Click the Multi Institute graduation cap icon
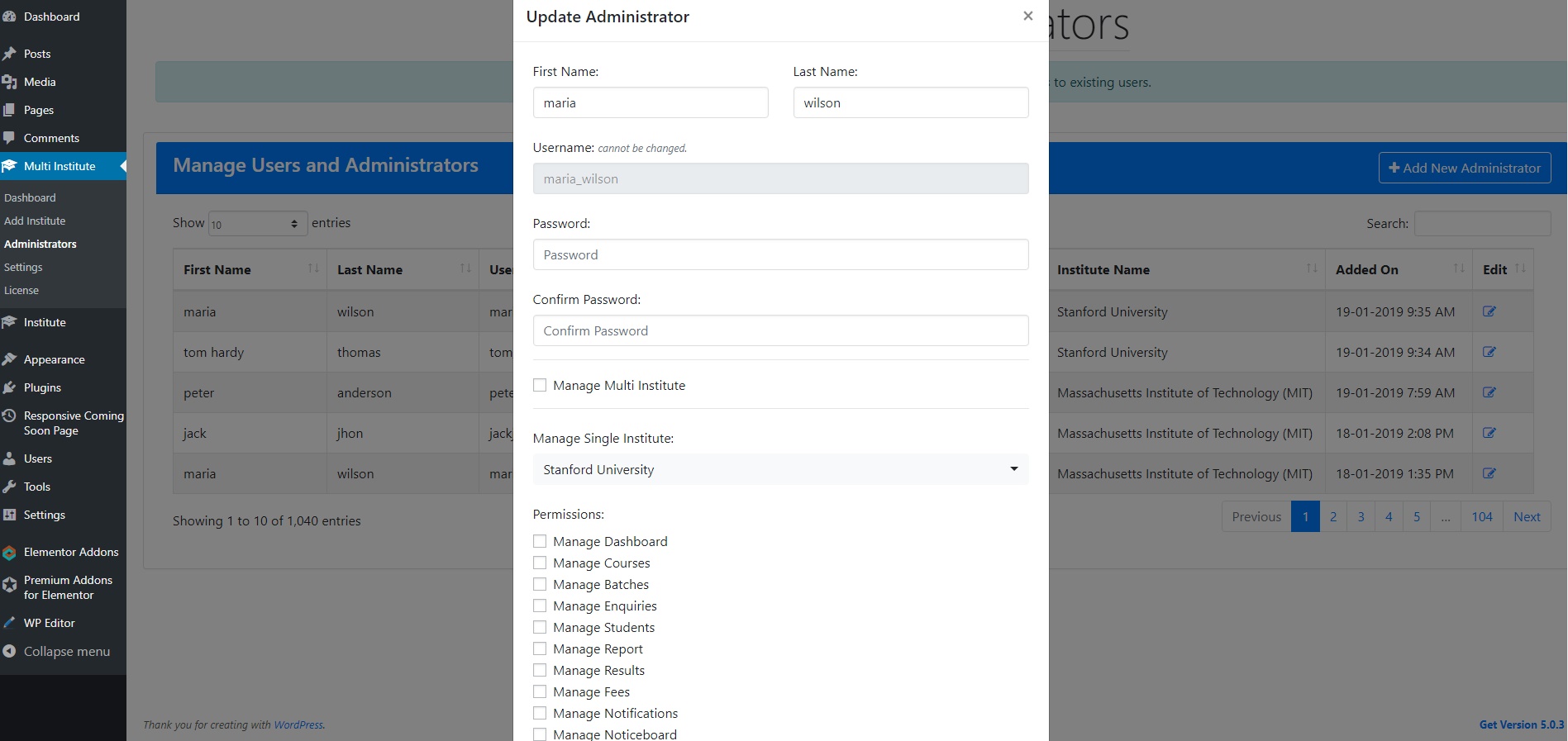 (9, 166)
